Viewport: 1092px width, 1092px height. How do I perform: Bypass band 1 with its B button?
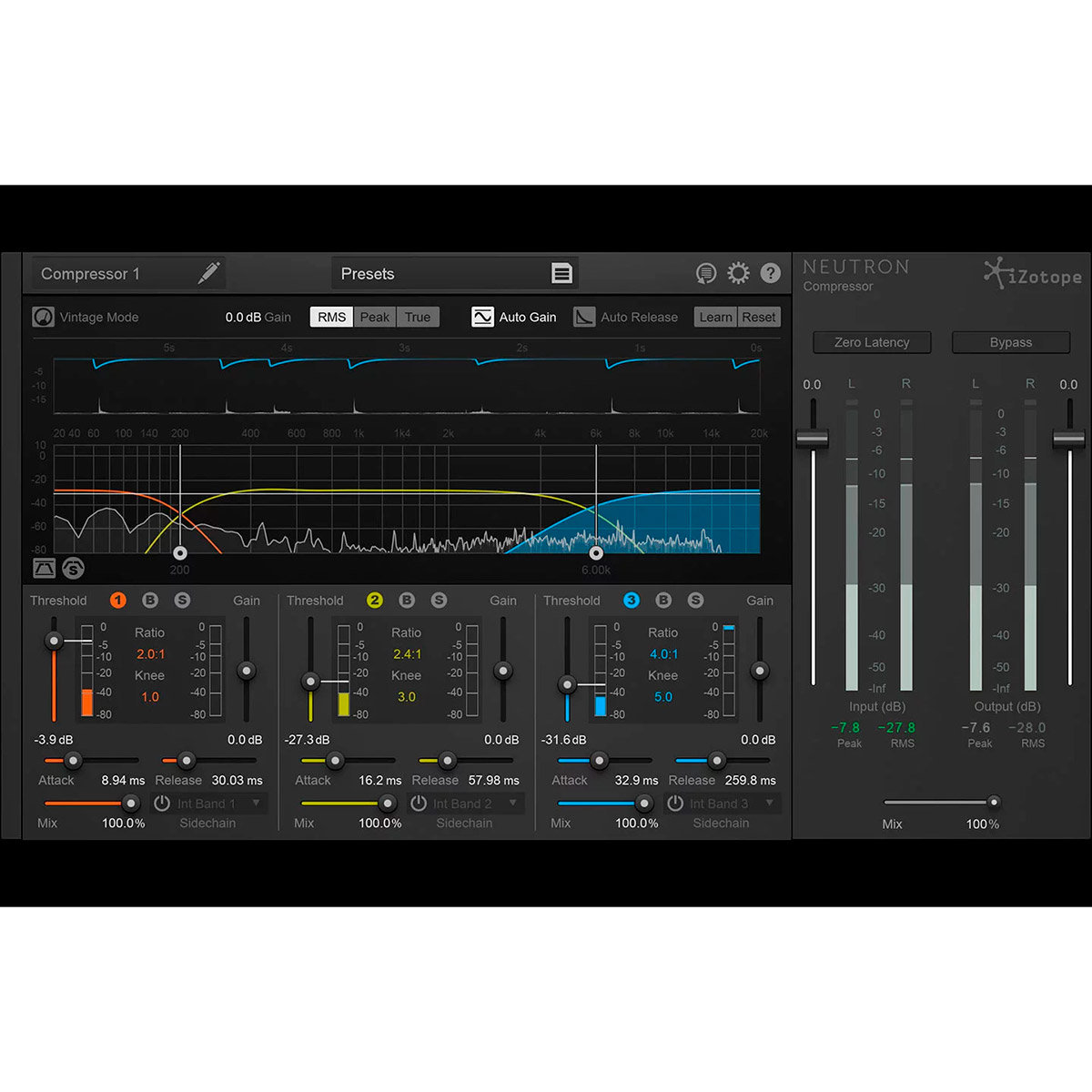click(x=150, y=601)
